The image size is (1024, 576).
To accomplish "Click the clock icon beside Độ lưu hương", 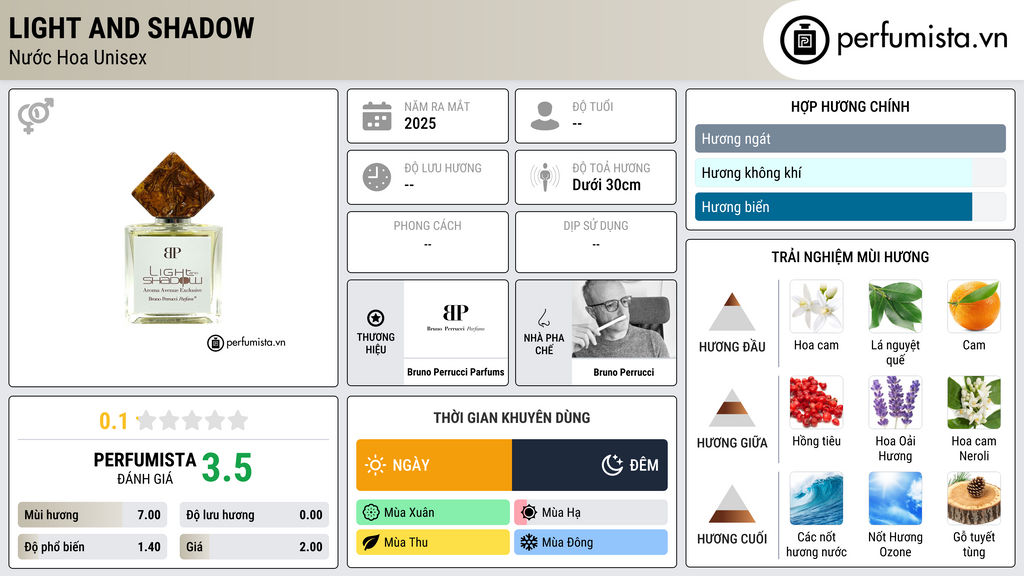I will coord(377,177).
